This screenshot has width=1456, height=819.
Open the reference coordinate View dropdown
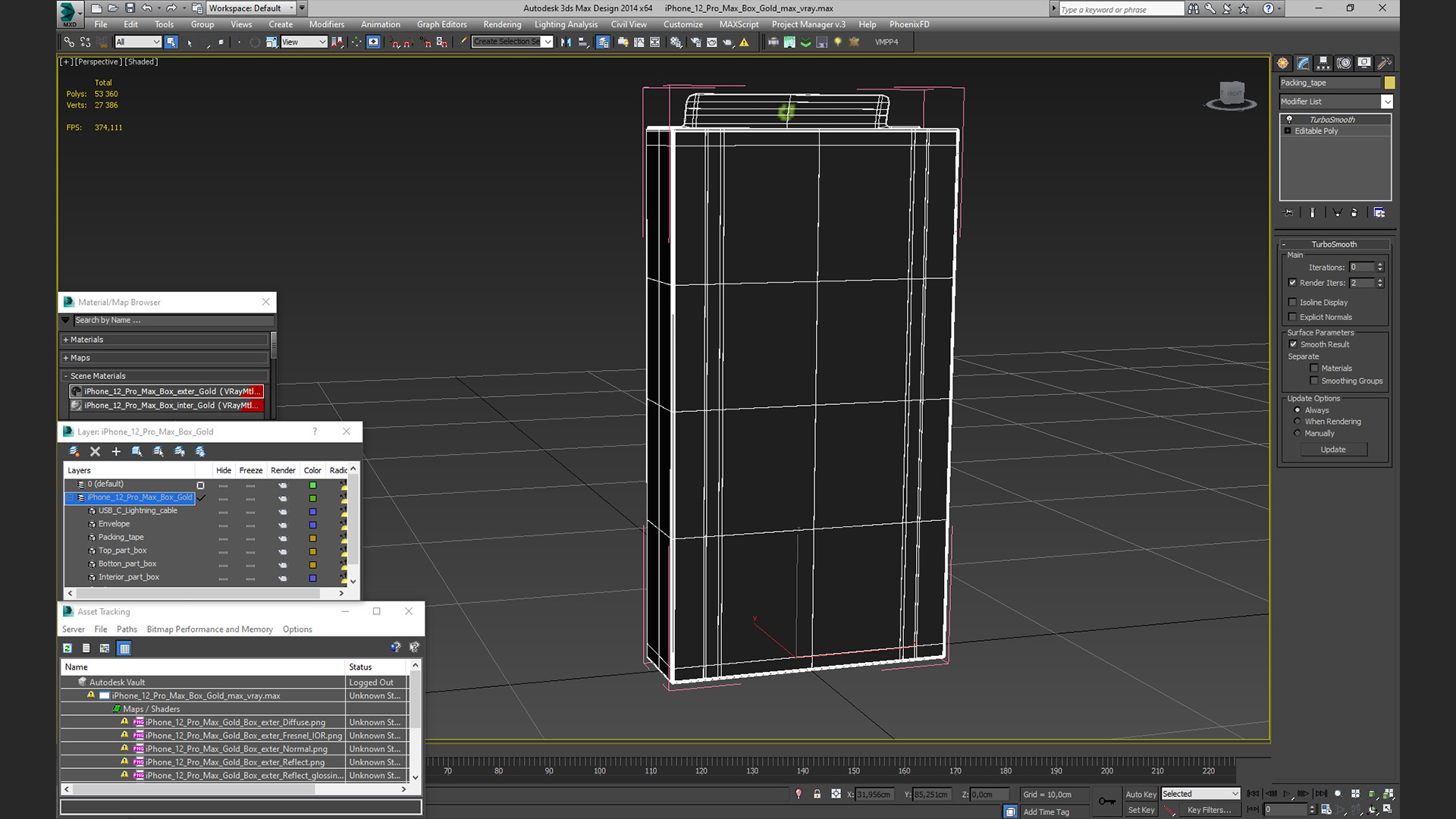(x=303, y=42)
